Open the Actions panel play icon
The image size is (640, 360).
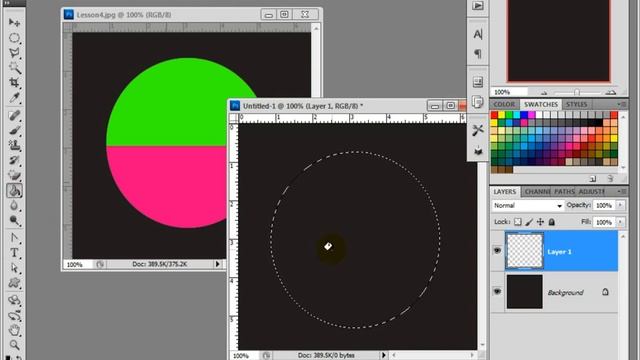[478, 6]
